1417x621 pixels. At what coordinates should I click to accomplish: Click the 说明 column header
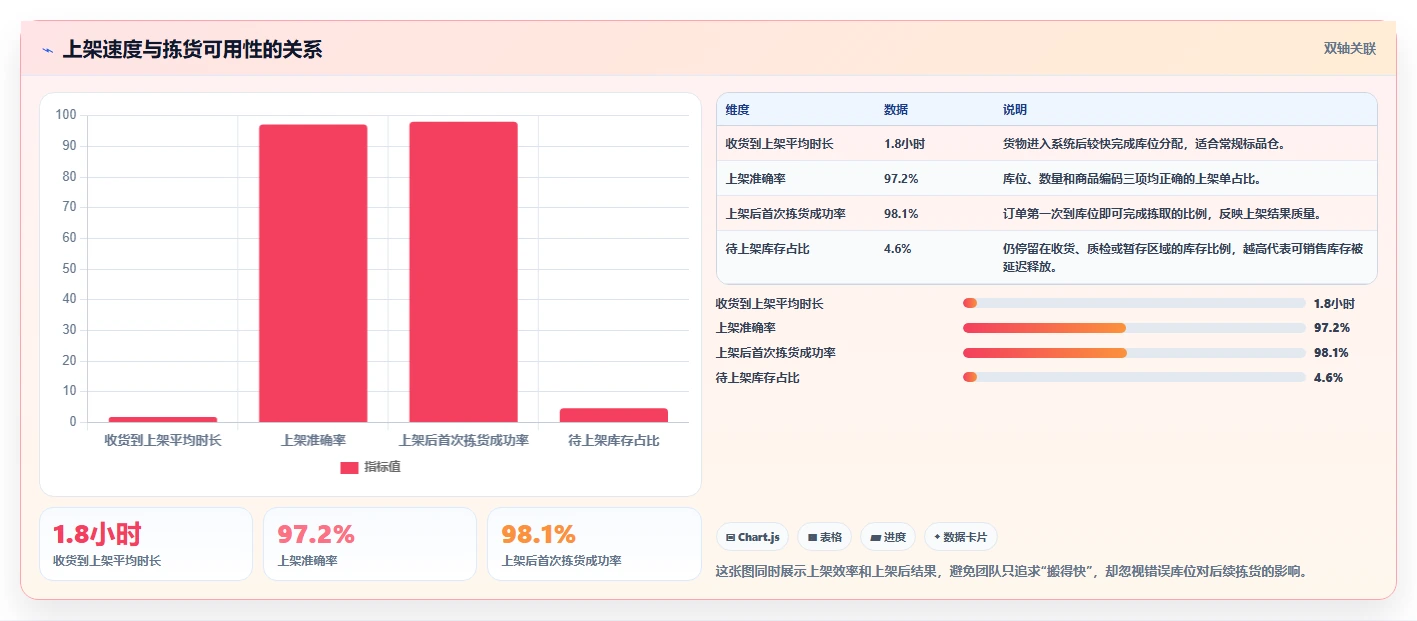tap(1015, 110)
